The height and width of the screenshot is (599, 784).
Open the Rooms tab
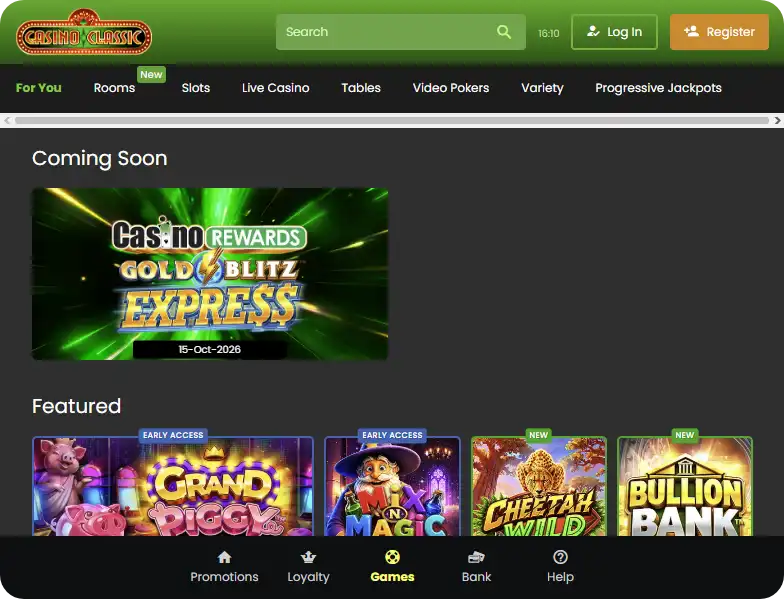pyautogui.click(x=114, y=88)
